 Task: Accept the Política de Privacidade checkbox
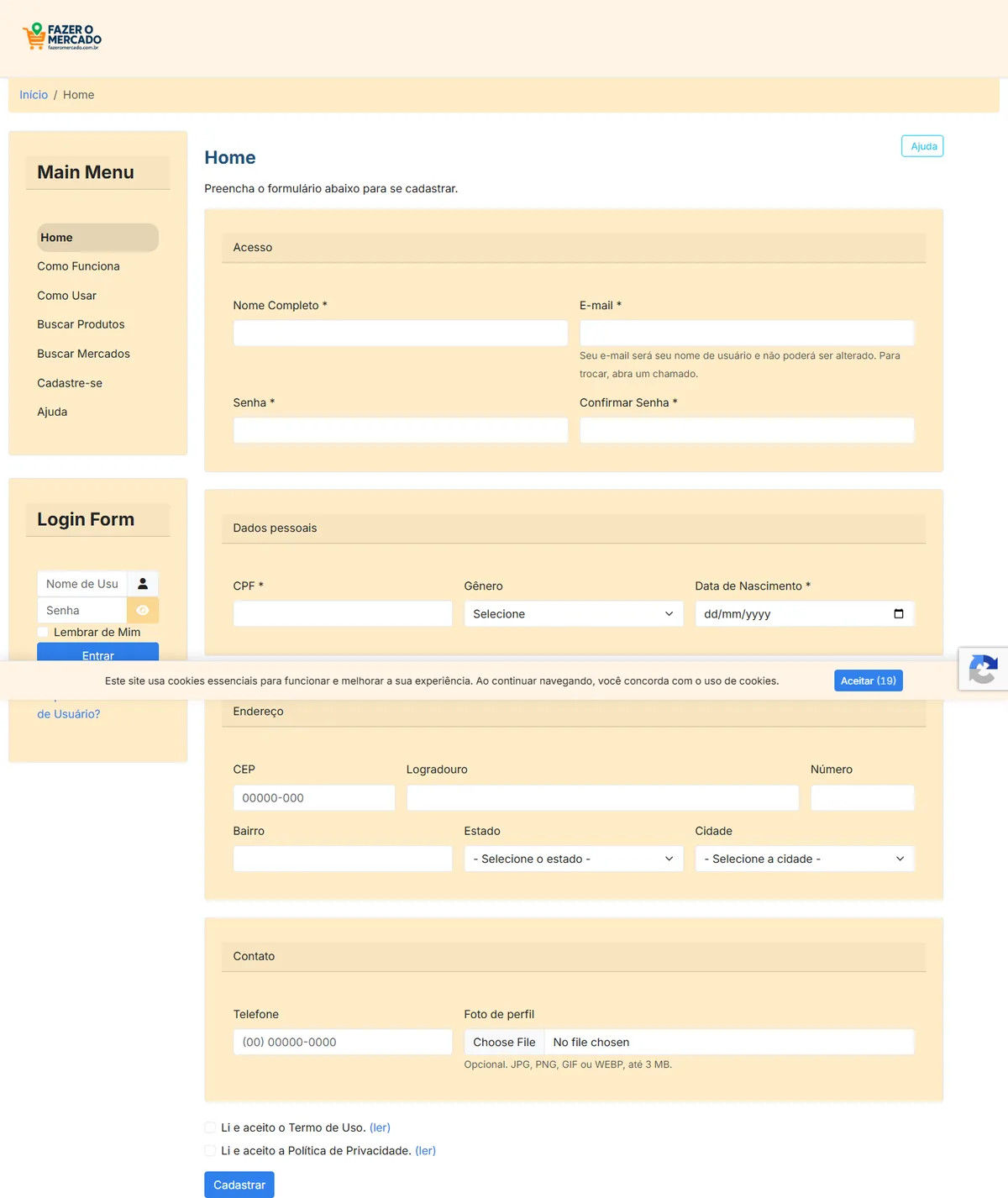point(210,1151)
